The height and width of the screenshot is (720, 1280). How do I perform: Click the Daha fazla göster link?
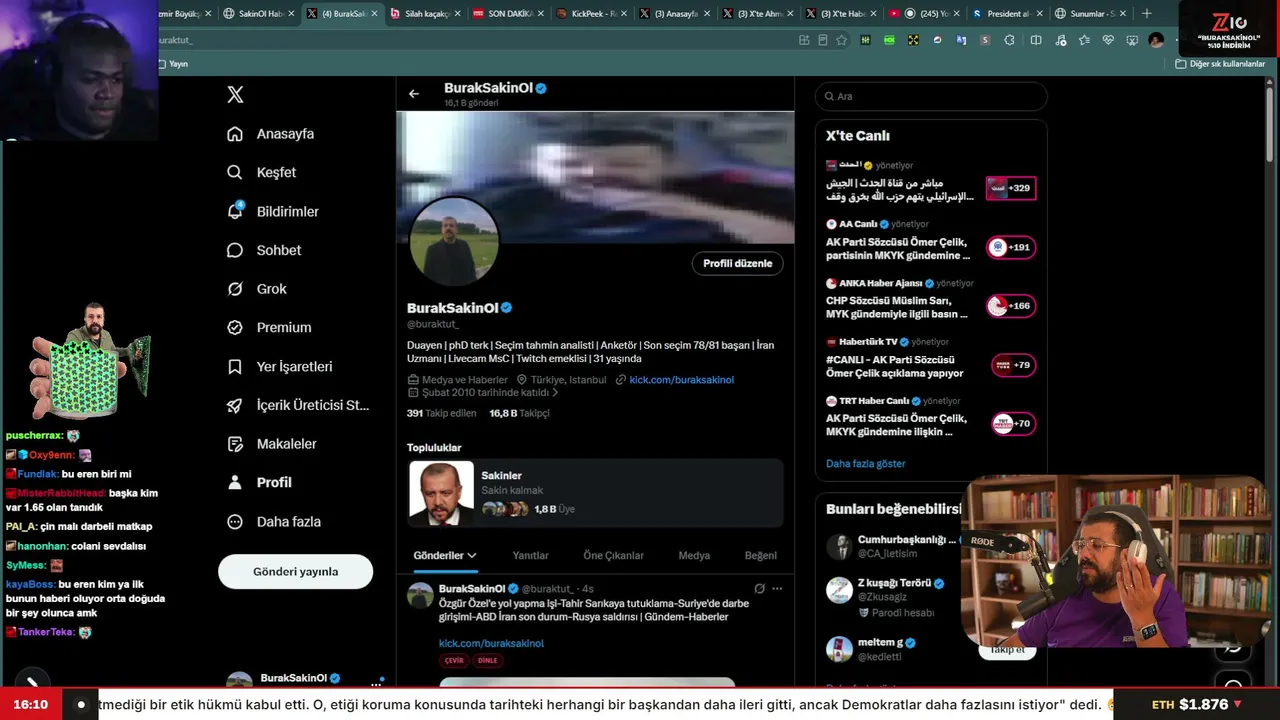(865, 464)
